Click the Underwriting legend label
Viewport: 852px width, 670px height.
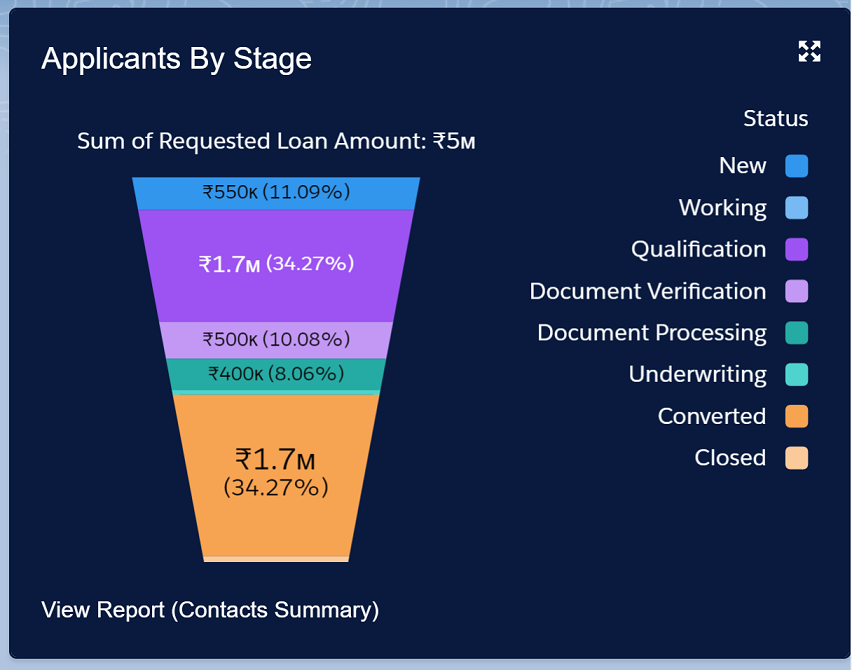(x=698, y=374)
